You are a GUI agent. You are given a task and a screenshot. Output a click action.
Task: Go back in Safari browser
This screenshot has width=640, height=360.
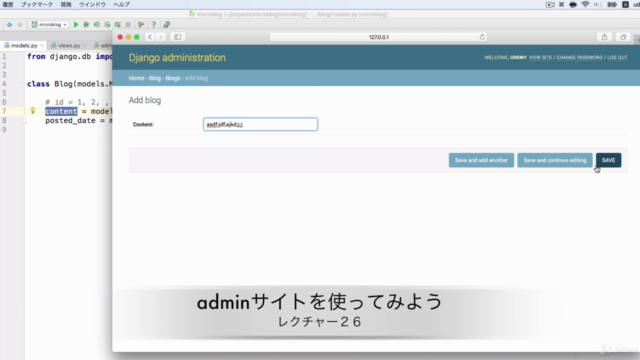pyautogui.click(x=150, y=37)
